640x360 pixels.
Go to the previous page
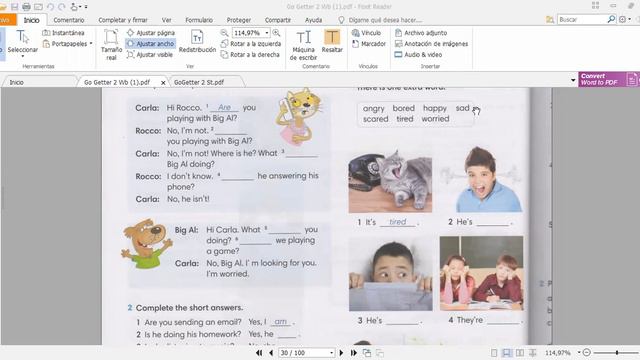coord(271,353)
